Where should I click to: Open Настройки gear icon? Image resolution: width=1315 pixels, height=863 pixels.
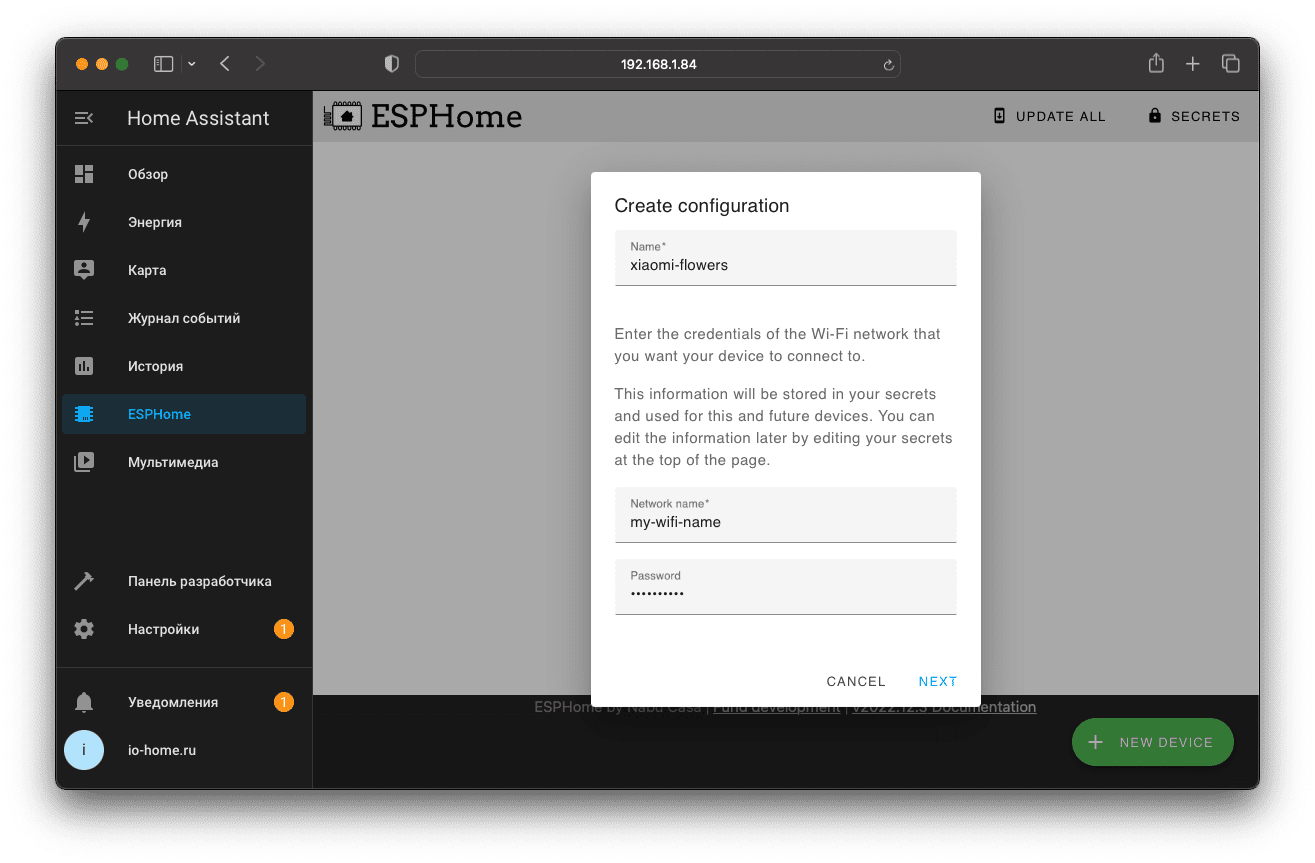pos(84,629)
